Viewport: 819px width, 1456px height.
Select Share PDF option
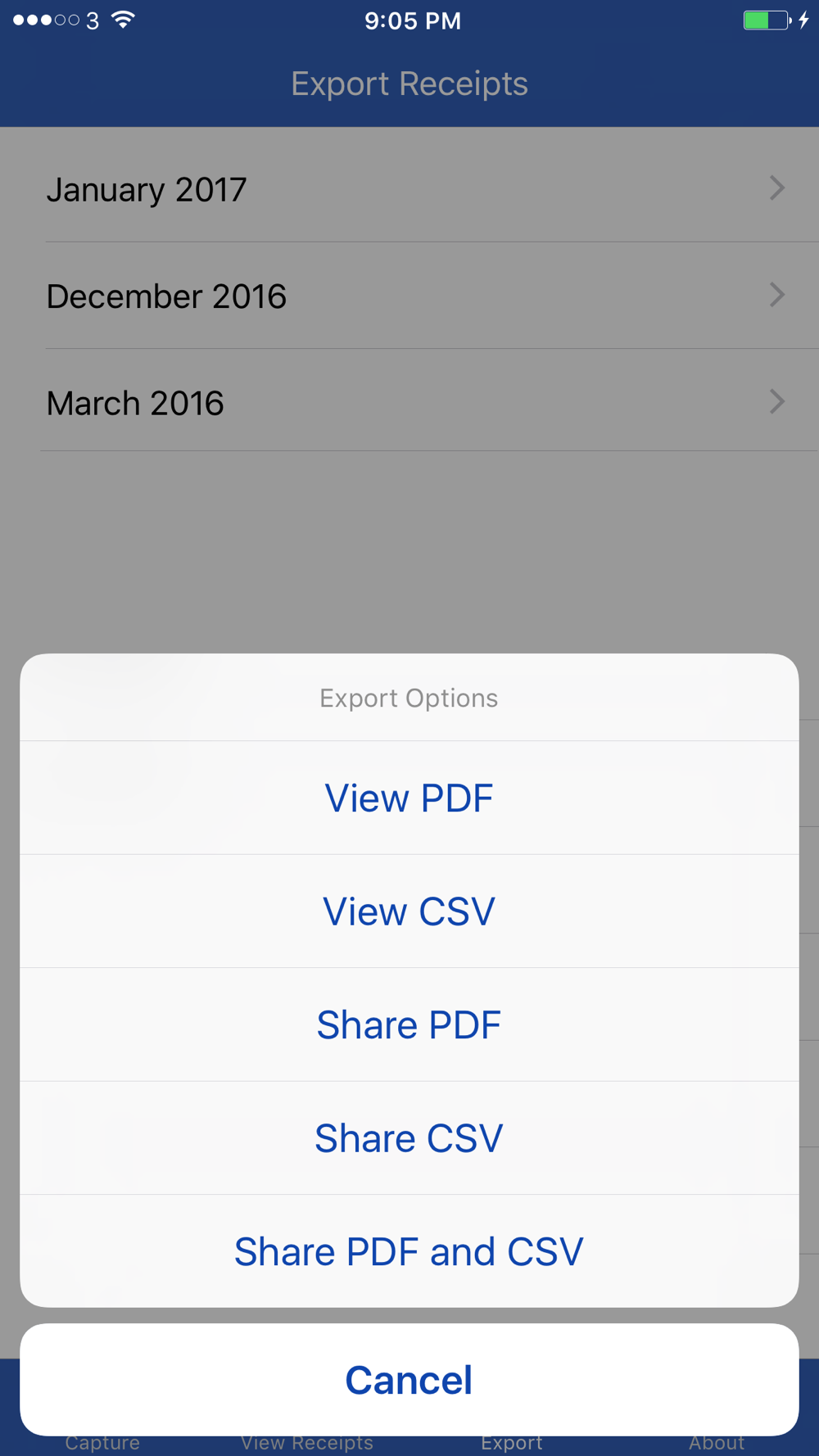coord(409,1024)
